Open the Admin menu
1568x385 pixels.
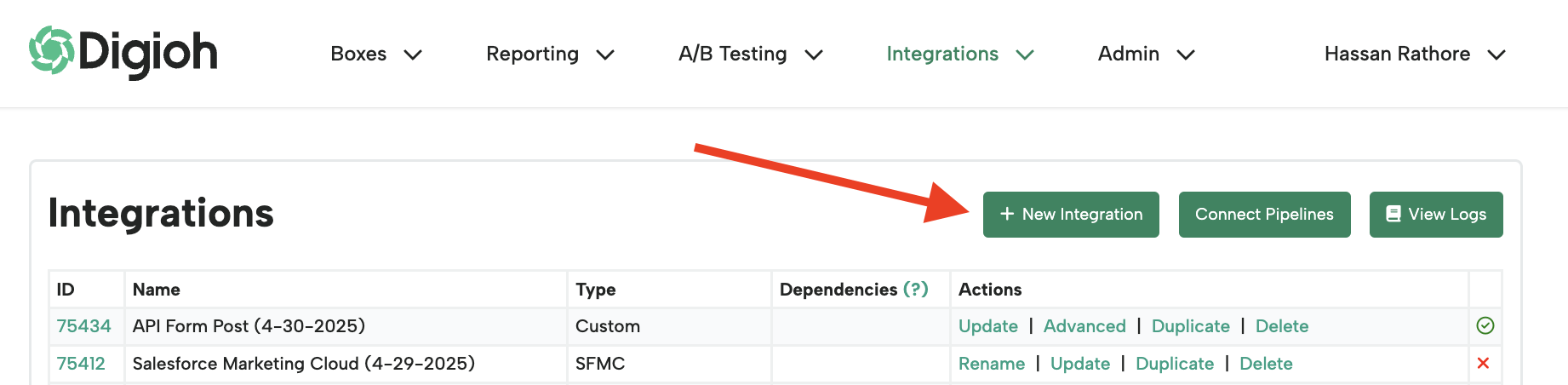(x=1147, y=54)
